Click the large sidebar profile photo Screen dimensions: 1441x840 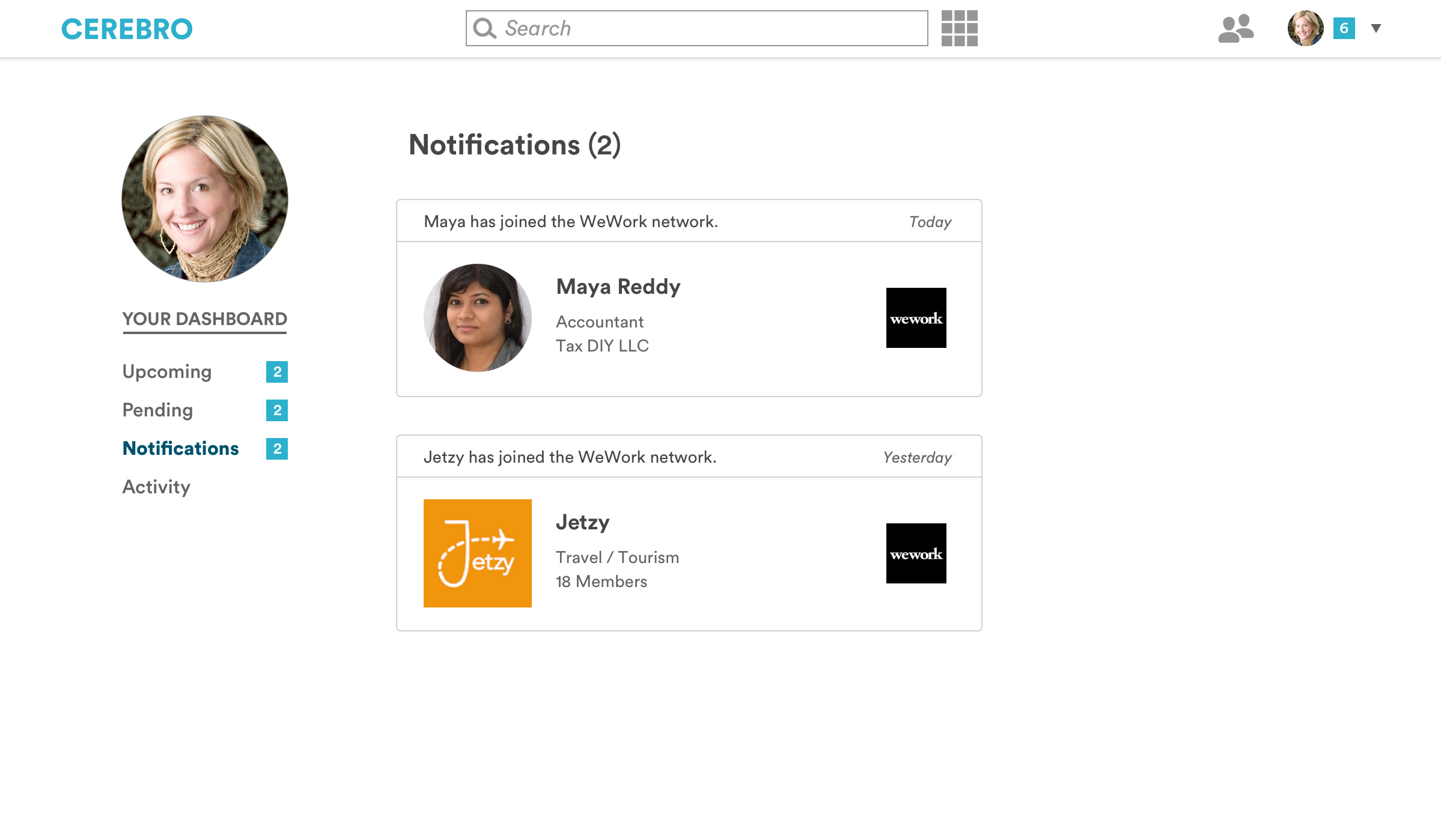[x=204, y=199]
